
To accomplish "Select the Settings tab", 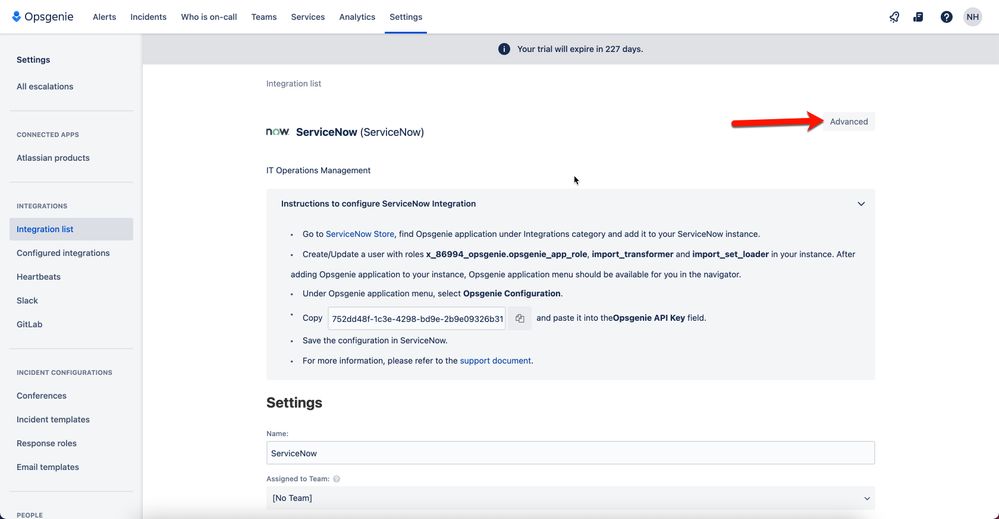I will 406,17.
